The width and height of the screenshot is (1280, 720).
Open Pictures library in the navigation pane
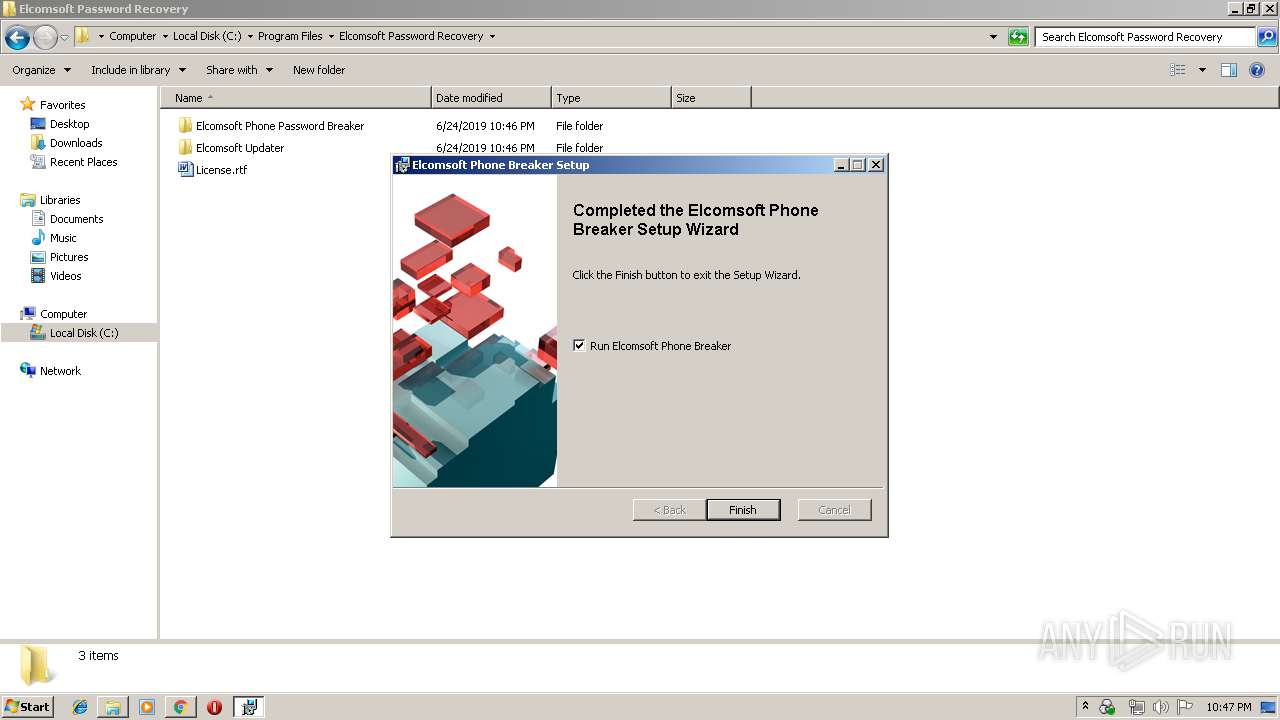(x=59, y=257)
